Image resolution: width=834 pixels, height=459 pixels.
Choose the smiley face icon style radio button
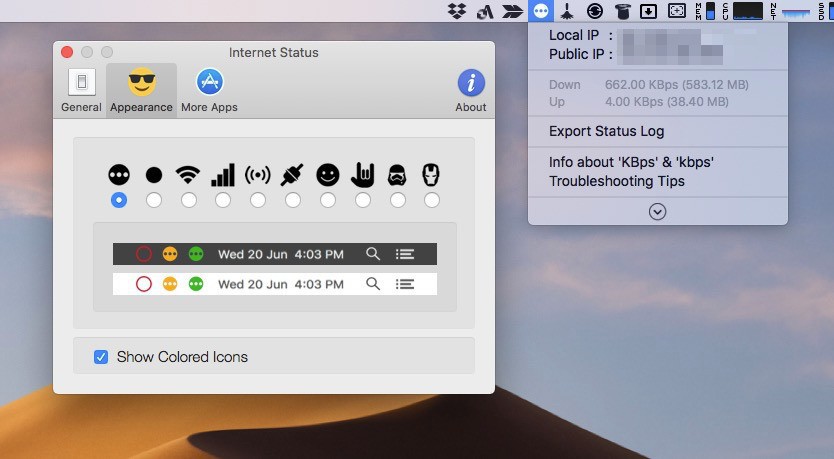327,201
